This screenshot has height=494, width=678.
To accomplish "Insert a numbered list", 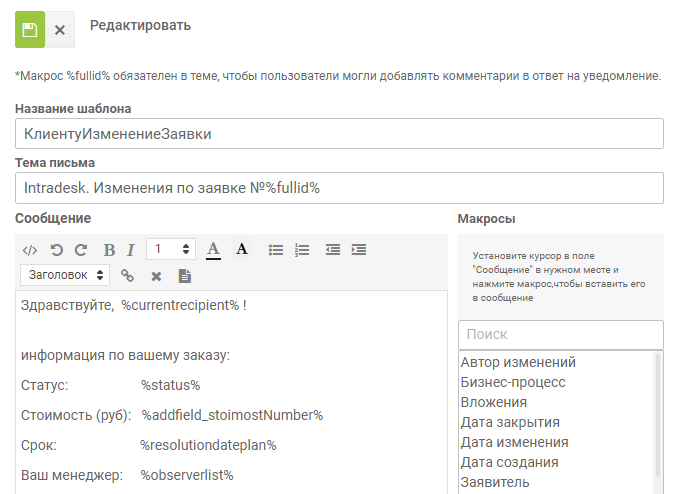I will (302, 249).
